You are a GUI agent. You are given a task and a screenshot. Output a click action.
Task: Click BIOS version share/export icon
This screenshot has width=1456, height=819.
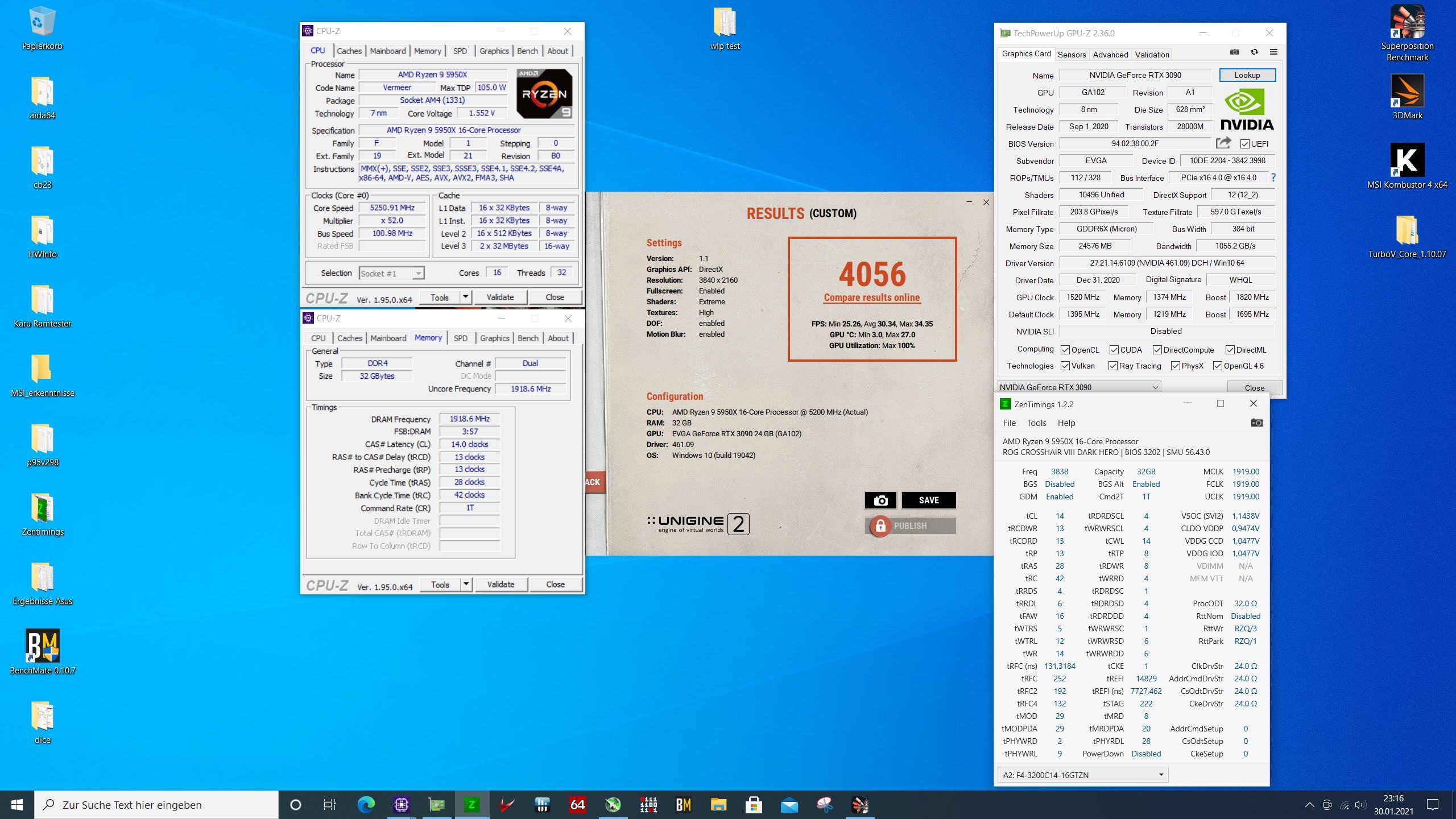[x=1223, y=143]
